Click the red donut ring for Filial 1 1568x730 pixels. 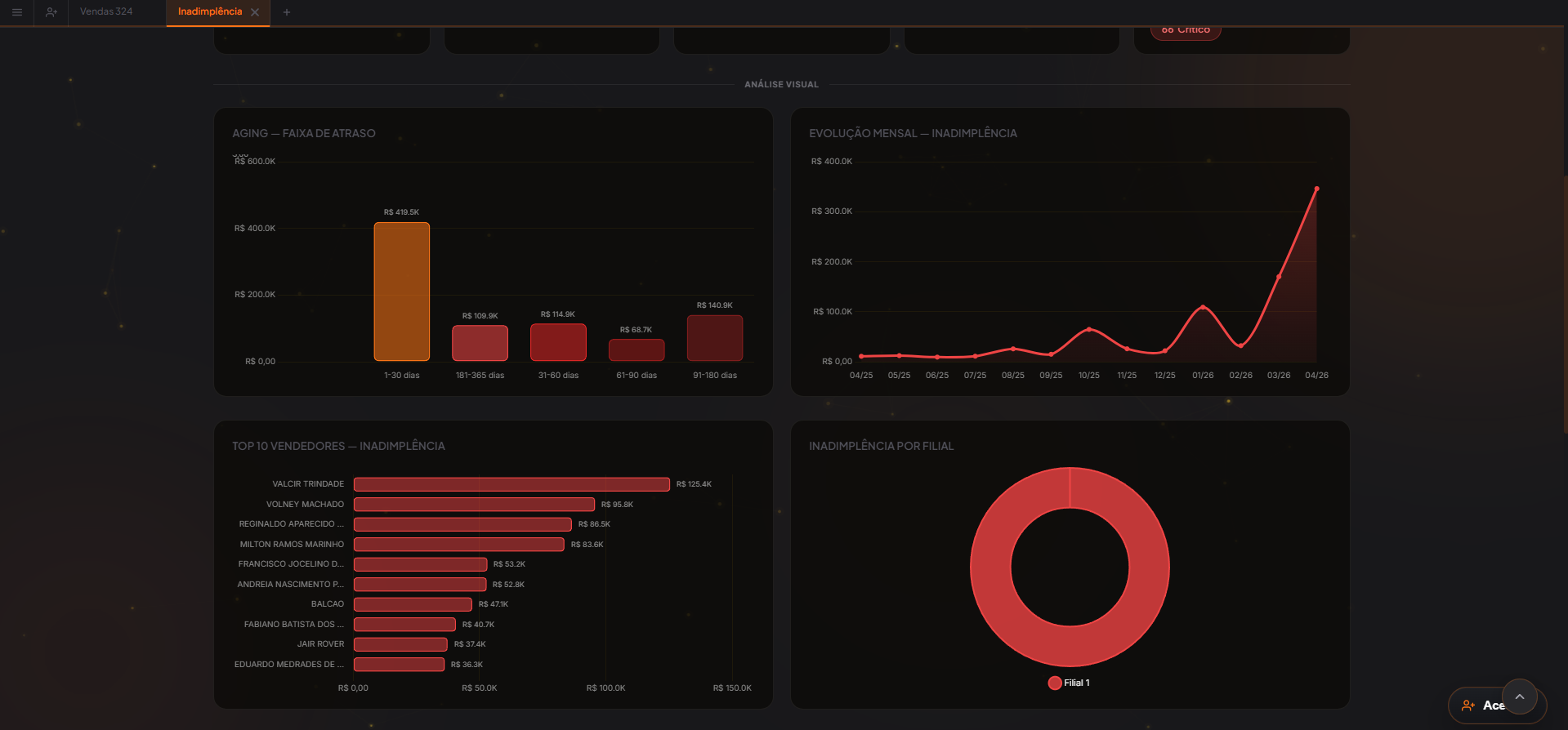pyautogui.click(x=989, y=567)
